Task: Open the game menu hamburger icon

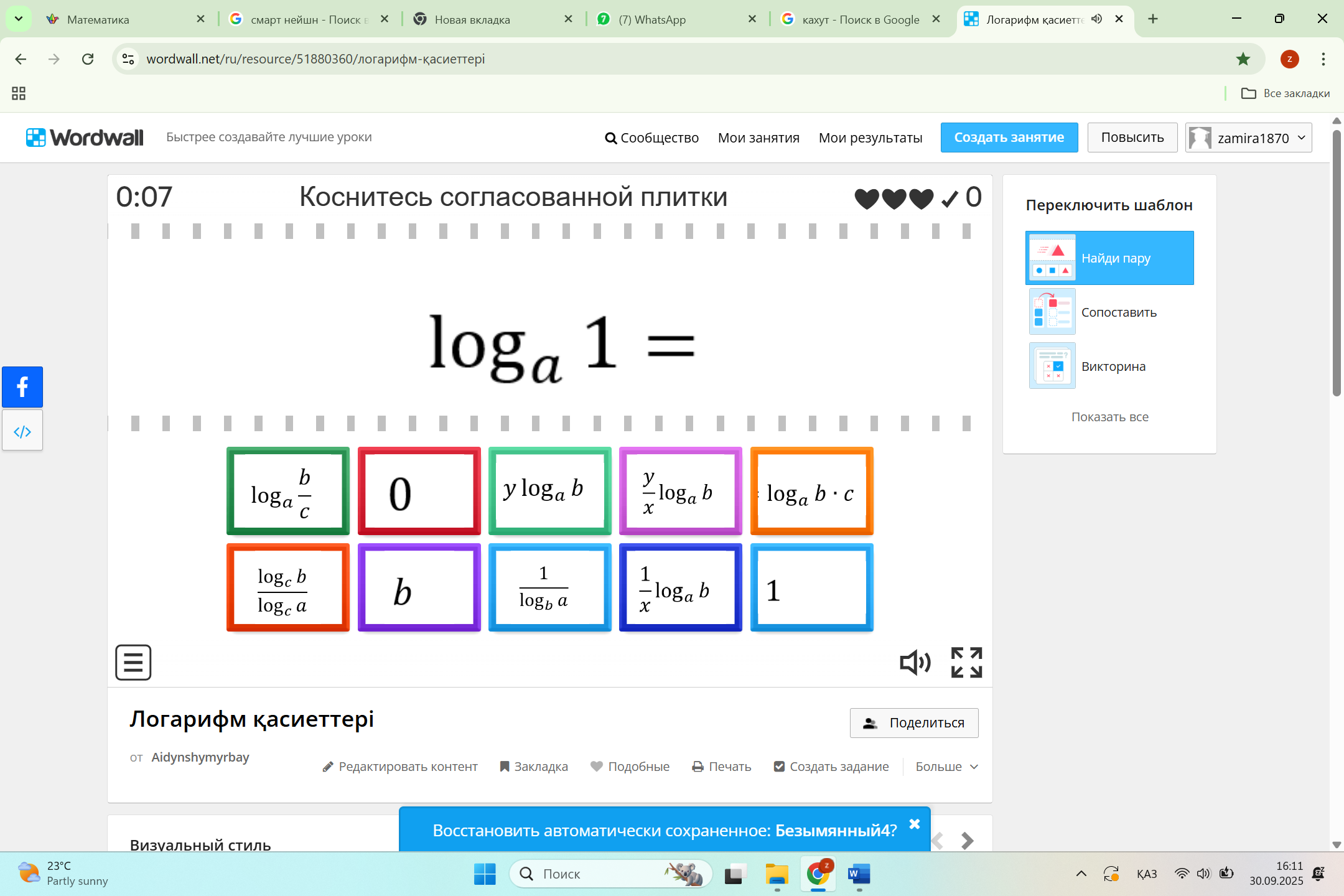Action: tap(133, 662)
